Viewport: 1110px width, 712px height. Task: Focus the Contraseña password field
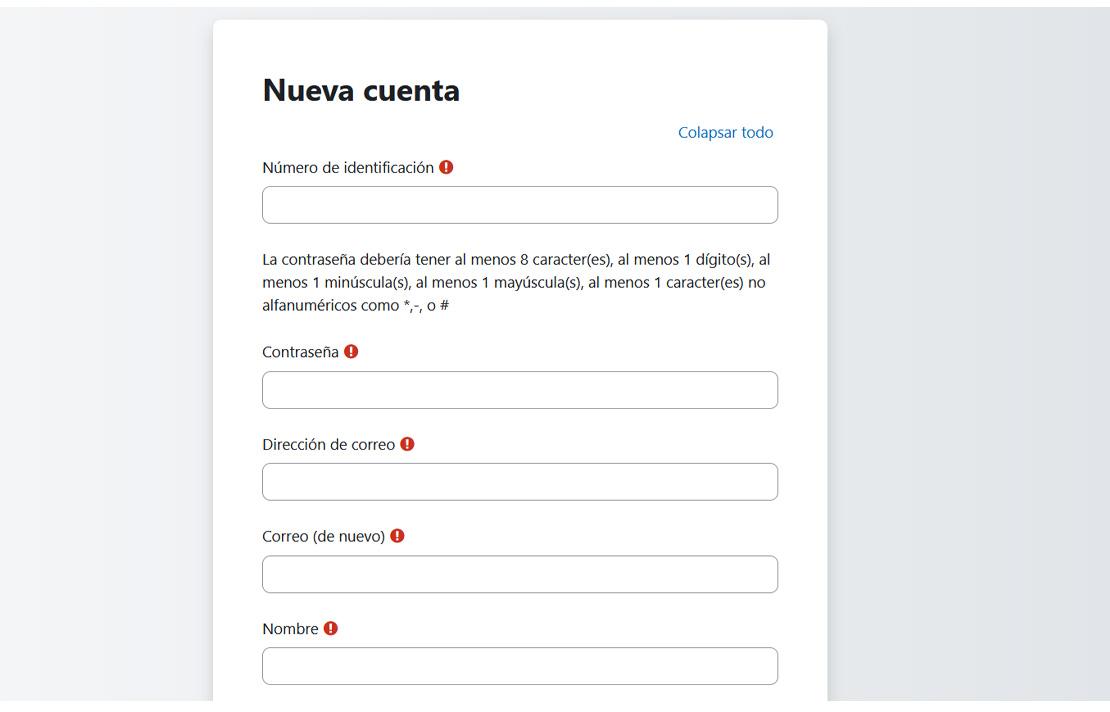519,389
